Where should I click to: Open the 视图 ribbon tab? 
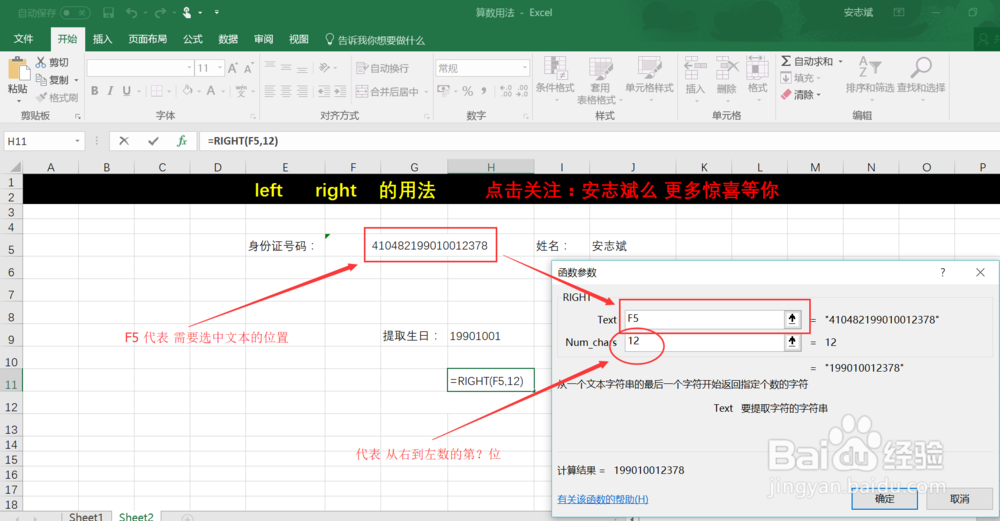(x=298, y=40)
